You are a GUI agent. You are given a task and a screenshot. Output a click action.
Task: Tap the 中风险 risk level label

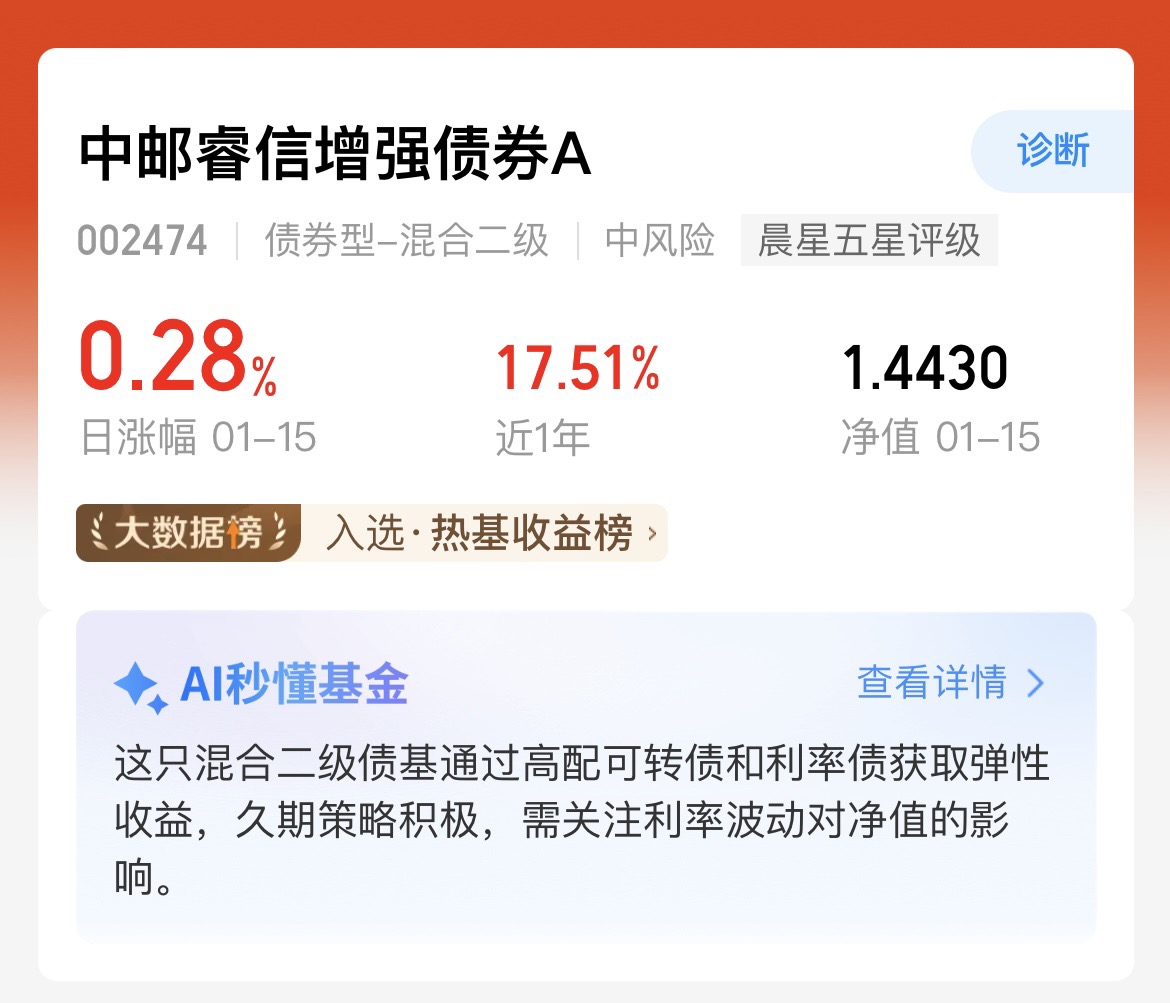click(x=660, y=240)
